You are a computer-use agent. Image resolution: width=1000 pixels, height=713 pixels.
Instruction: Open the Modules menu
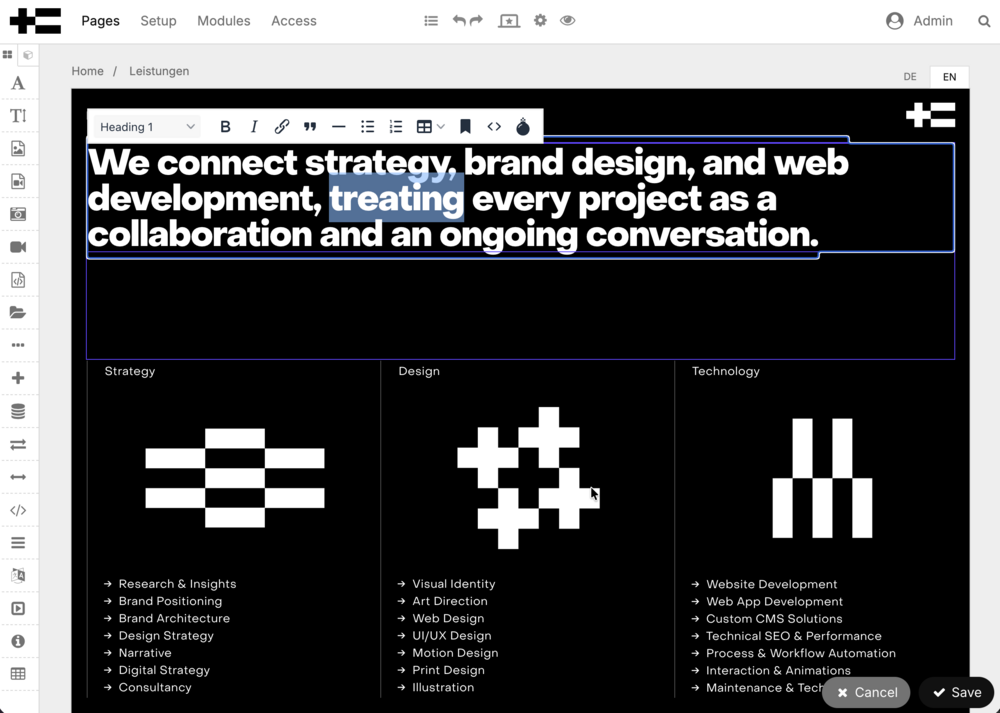(x=224, y=21)
